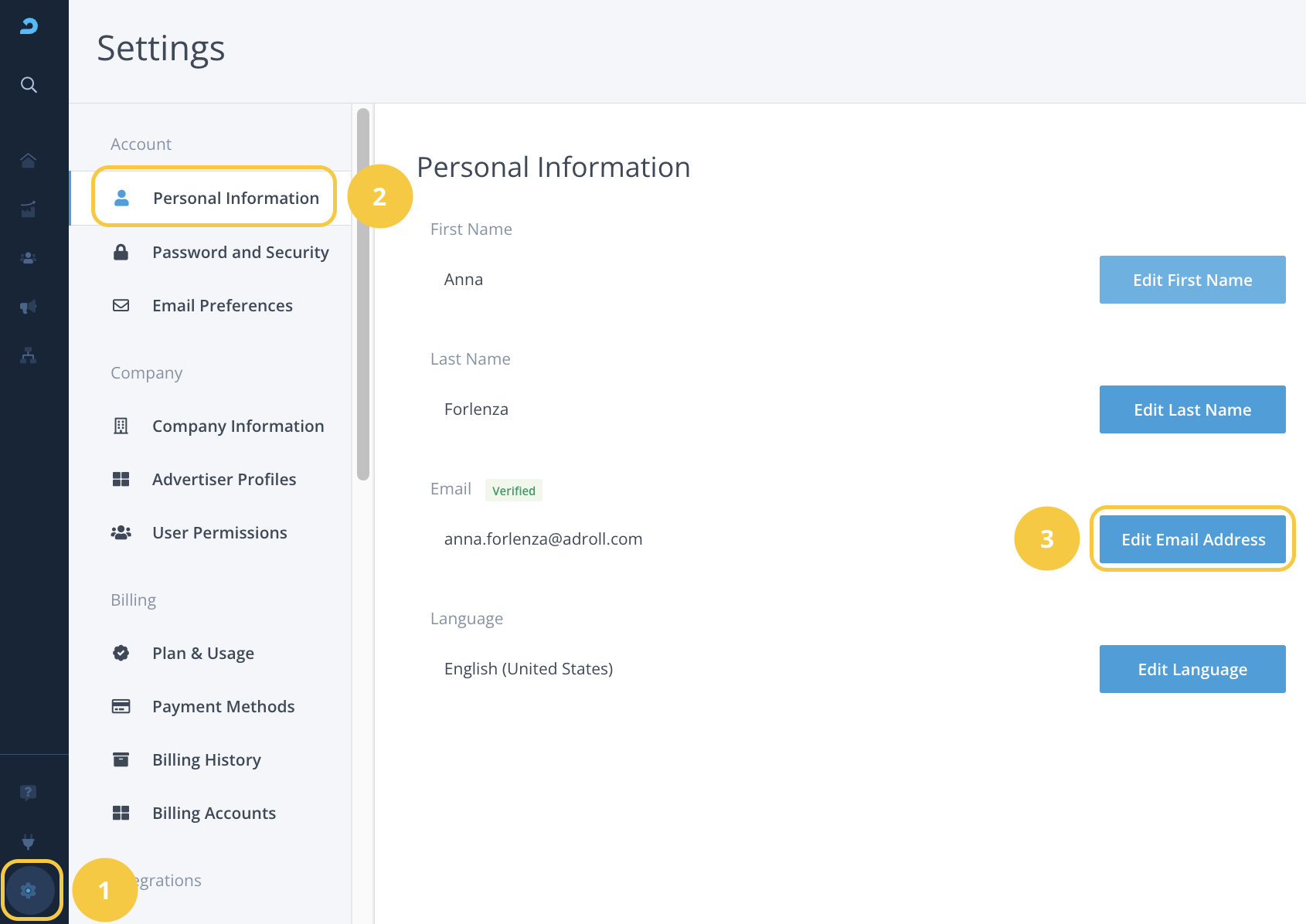Click the settings menu vertical scrollbar
Image resolution: width=1306 pixels, height=924 pixels.
(x=363, y=294)
